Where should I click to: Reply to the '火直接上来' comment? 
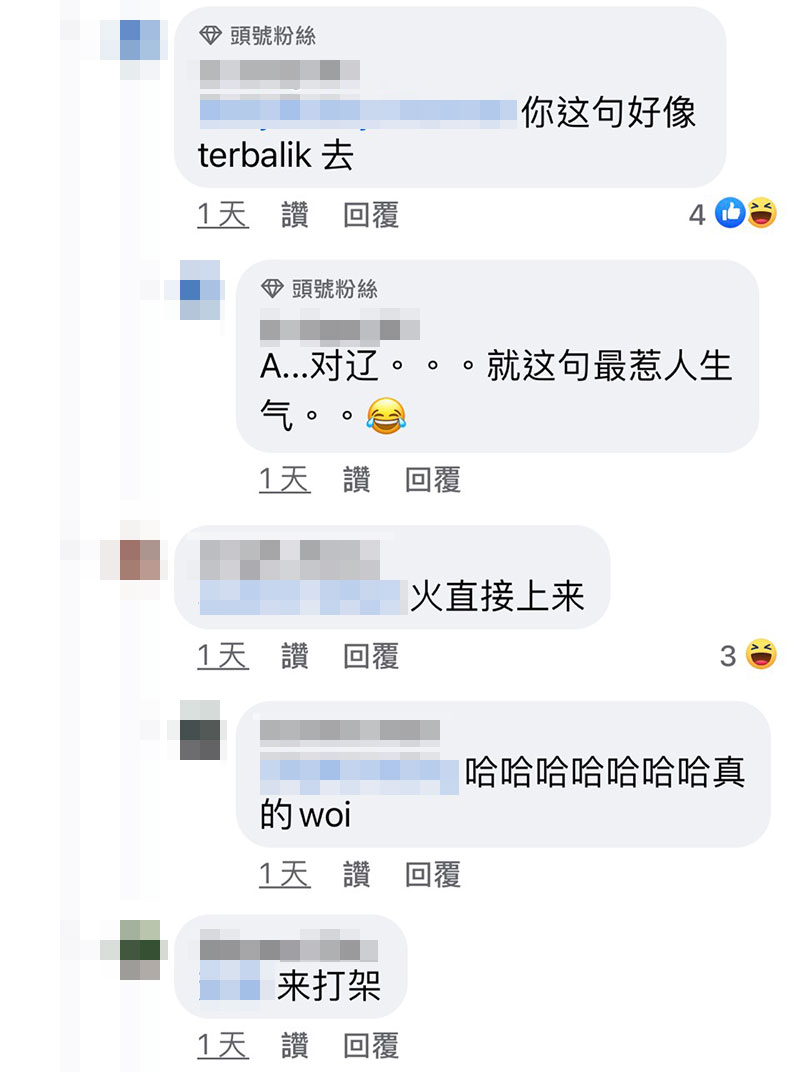click(371, 656)
